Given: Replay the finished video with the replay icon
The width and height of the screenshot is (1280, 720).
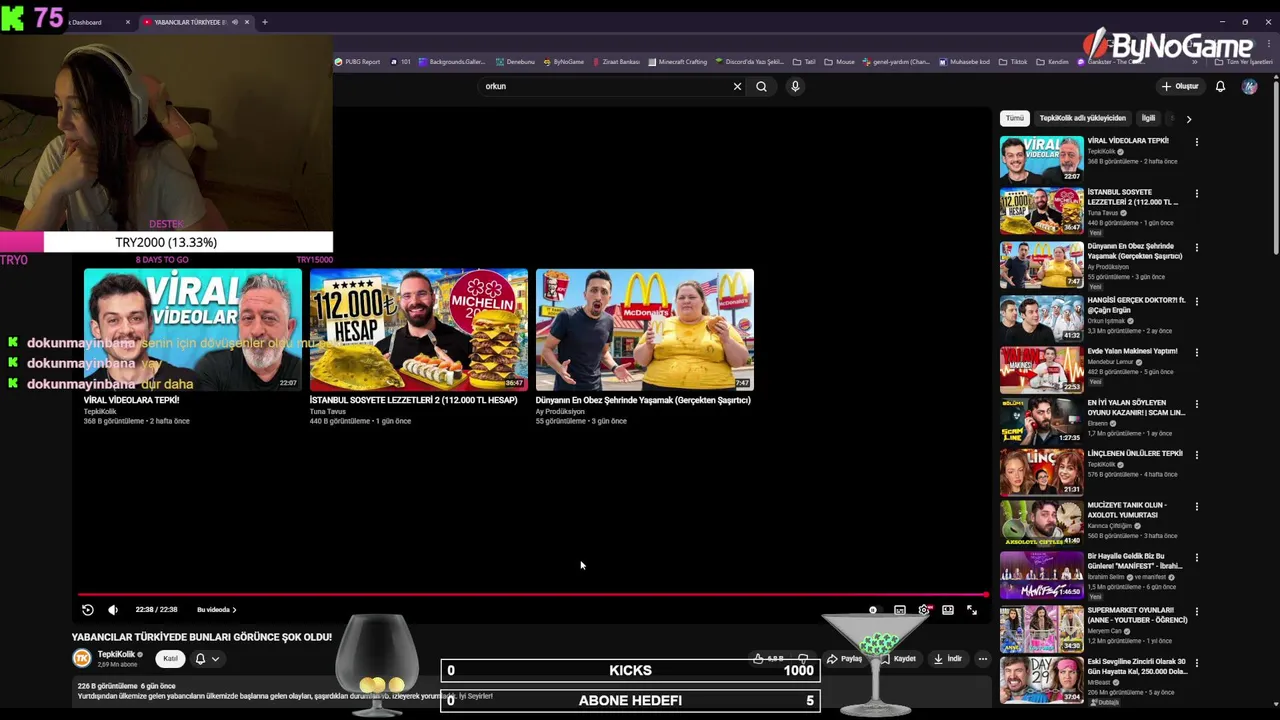Looking at the screenshot, I should [x=88, y=610].
